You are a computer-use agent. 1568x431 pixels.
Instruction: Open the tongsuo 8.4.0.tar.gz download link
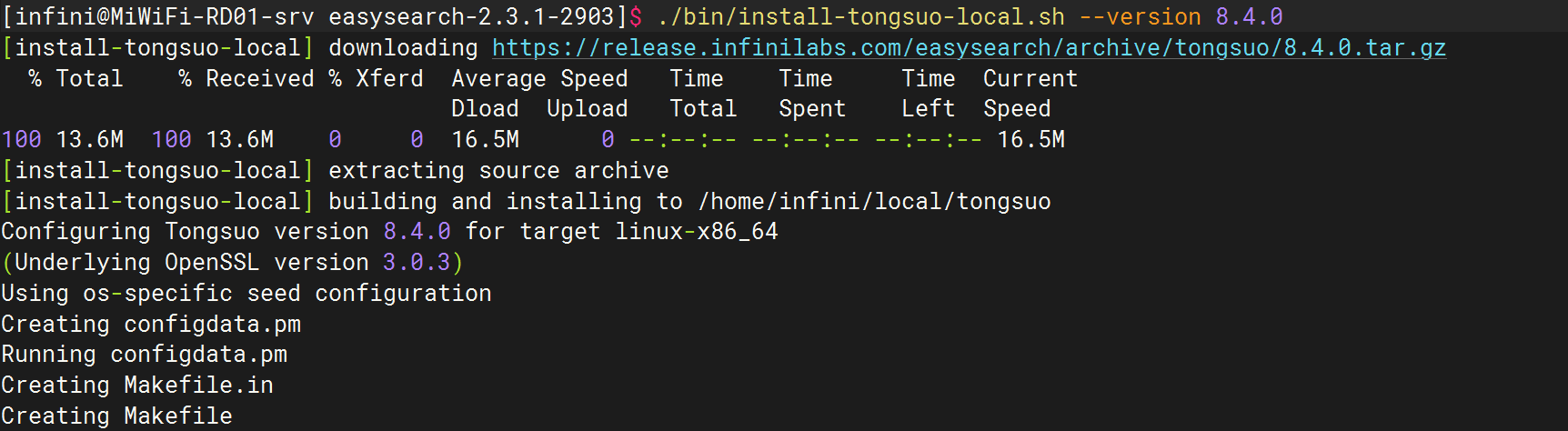969,47
